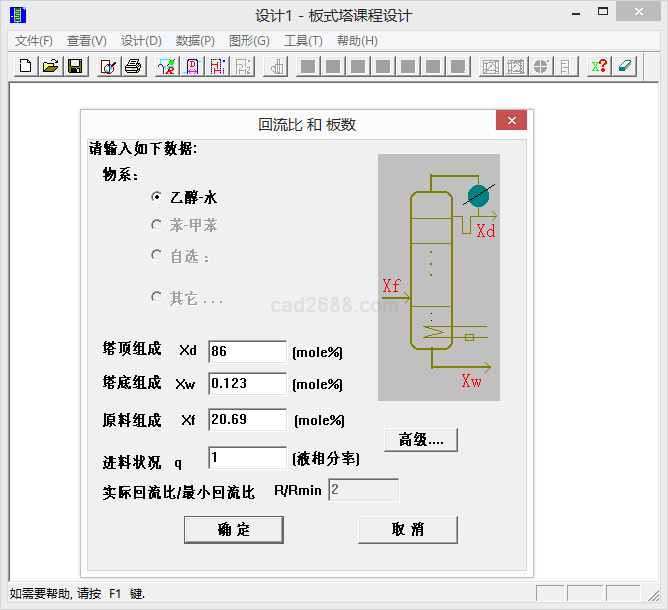The width and height of the screenshot is (668, 610).
Task: Click the Save floppy disk icon
Action: (x=74, y=66)
